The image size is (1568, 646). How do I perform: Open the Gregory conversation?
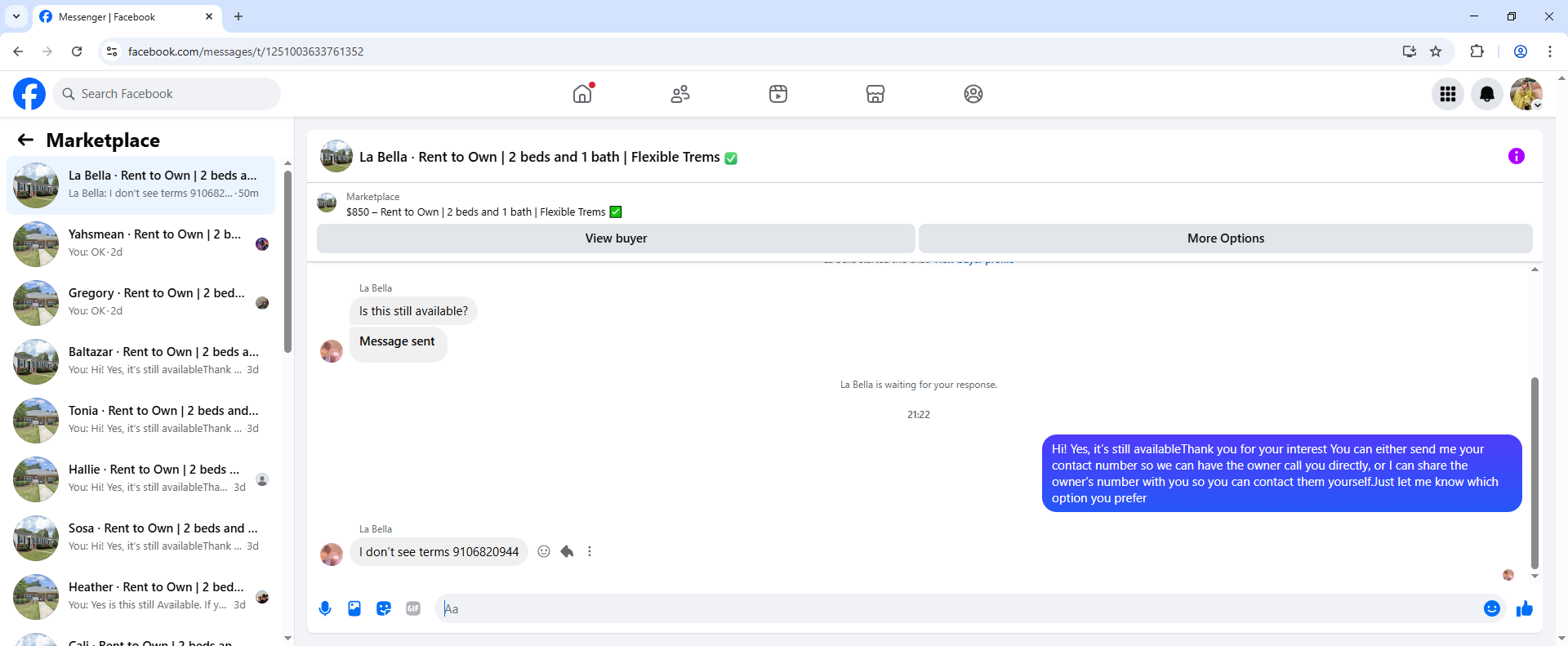pyautogui.click(x=141, y=303)
